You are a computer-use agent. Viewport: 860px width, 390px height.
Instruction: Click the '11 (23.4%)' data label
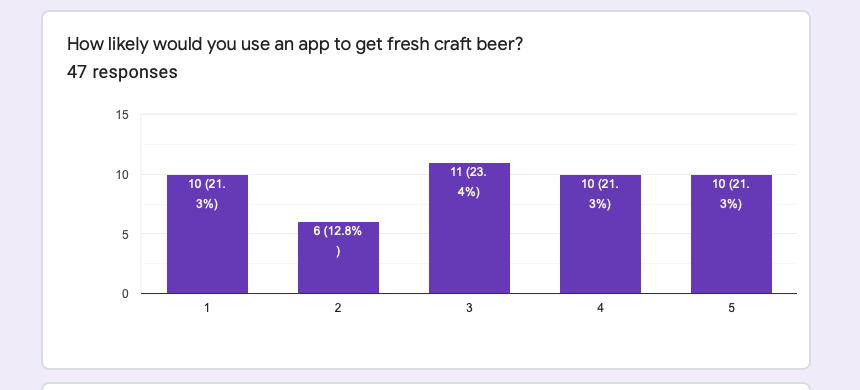coord(469,182)
